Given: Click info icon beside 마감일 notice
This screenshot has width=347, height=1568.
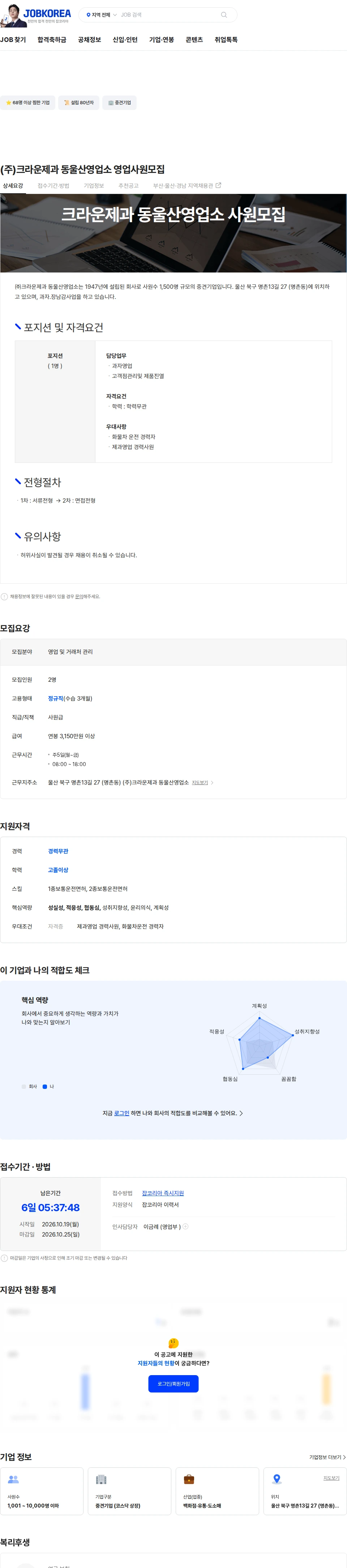Looking at the screenshot, I should (4, 1258).
